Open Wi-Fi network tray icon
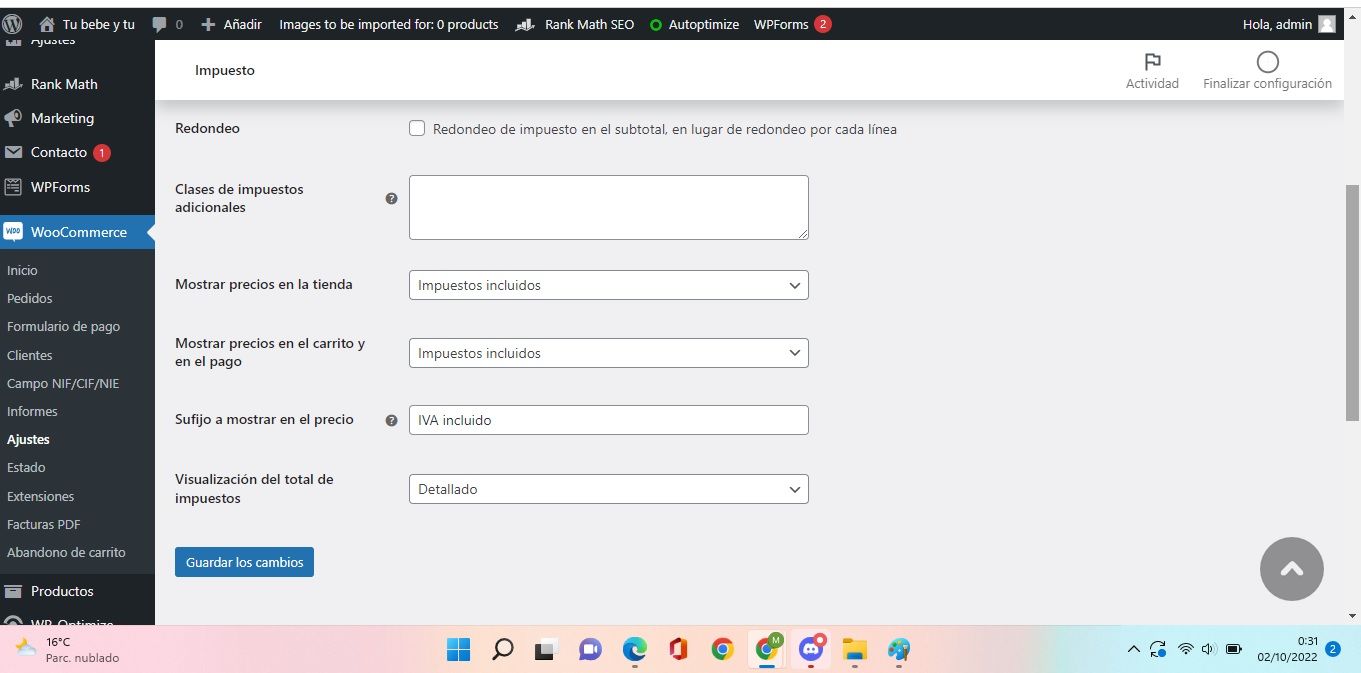This screenshot has width=1361, height=673. point(1185,649)
